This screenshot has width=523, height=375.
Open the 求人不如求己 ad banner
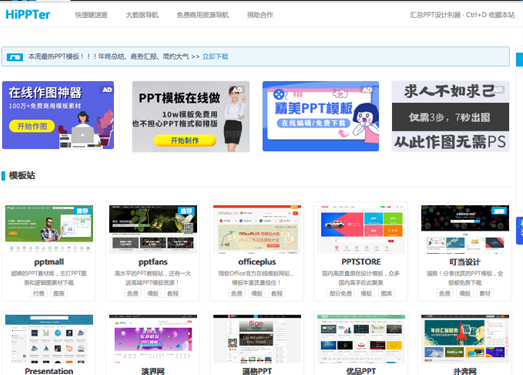click(450, 116)
